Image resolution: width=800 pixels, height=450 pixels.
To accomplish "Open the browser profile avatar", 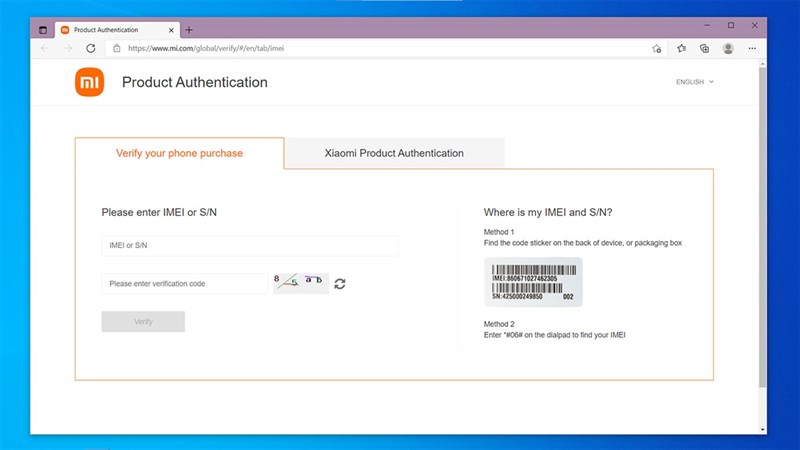I will (728, 48).
